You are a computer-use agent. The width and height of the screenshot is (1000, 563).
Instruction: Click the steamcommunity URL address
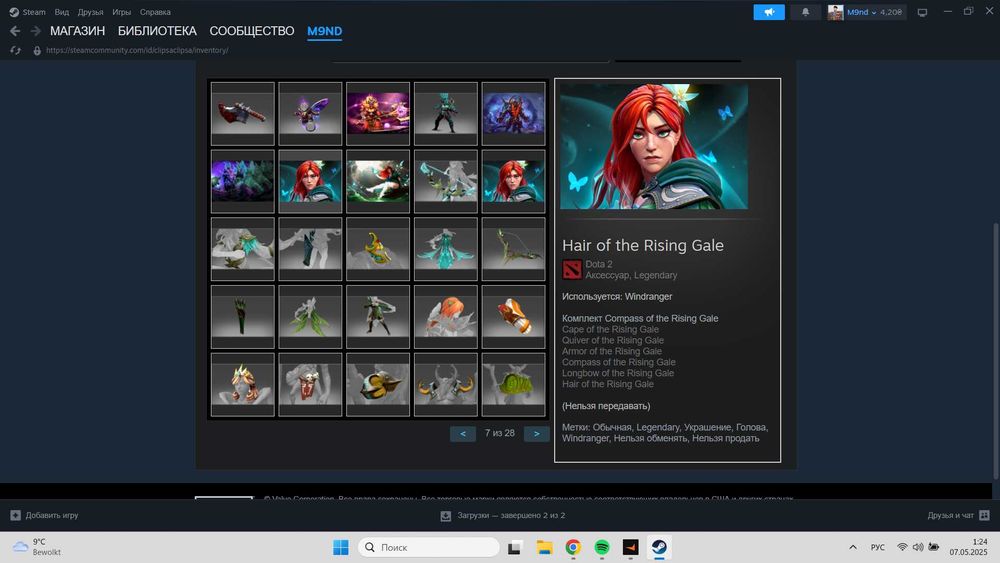point(137,50)
